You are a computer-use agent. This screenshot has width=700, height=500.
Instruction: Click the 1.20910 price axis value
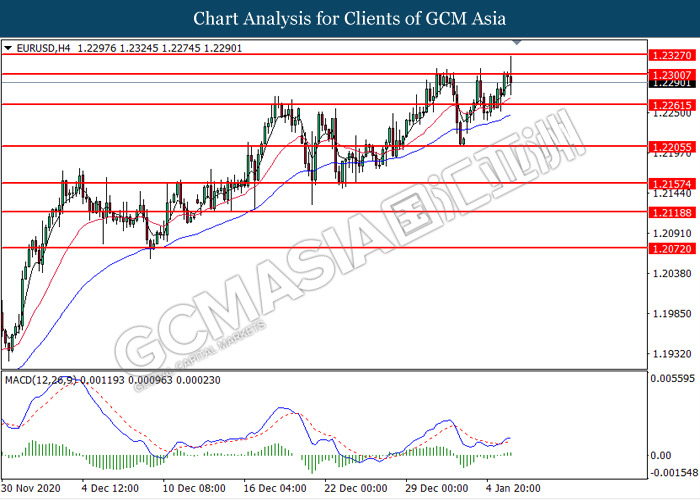pos(672,233)
